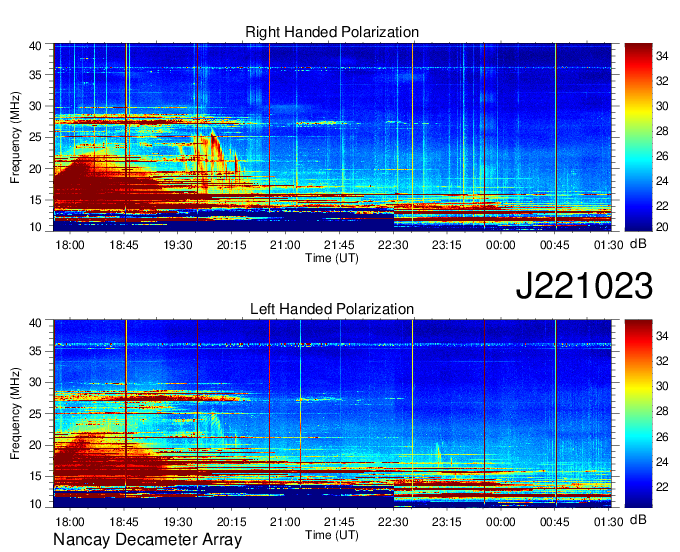Image resolution: width=680 pixels, height=552 pixels.
Task: Click the 21:45 tick on Left Handed plot
Action: [x=339, y=522]
